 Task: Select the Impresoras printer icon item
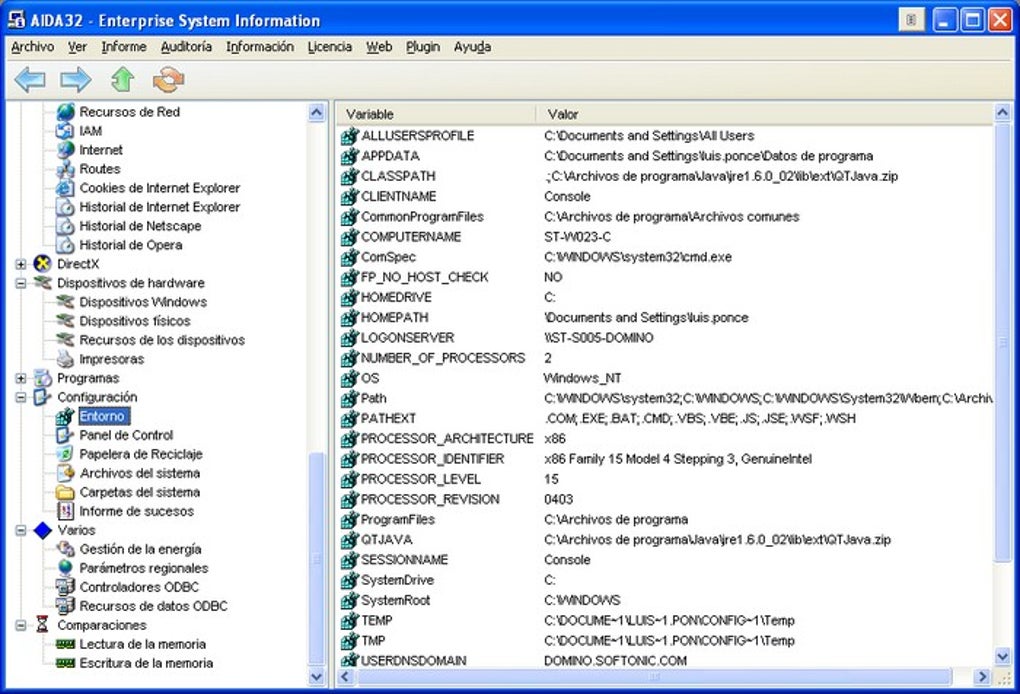click(x=65, y=359)
